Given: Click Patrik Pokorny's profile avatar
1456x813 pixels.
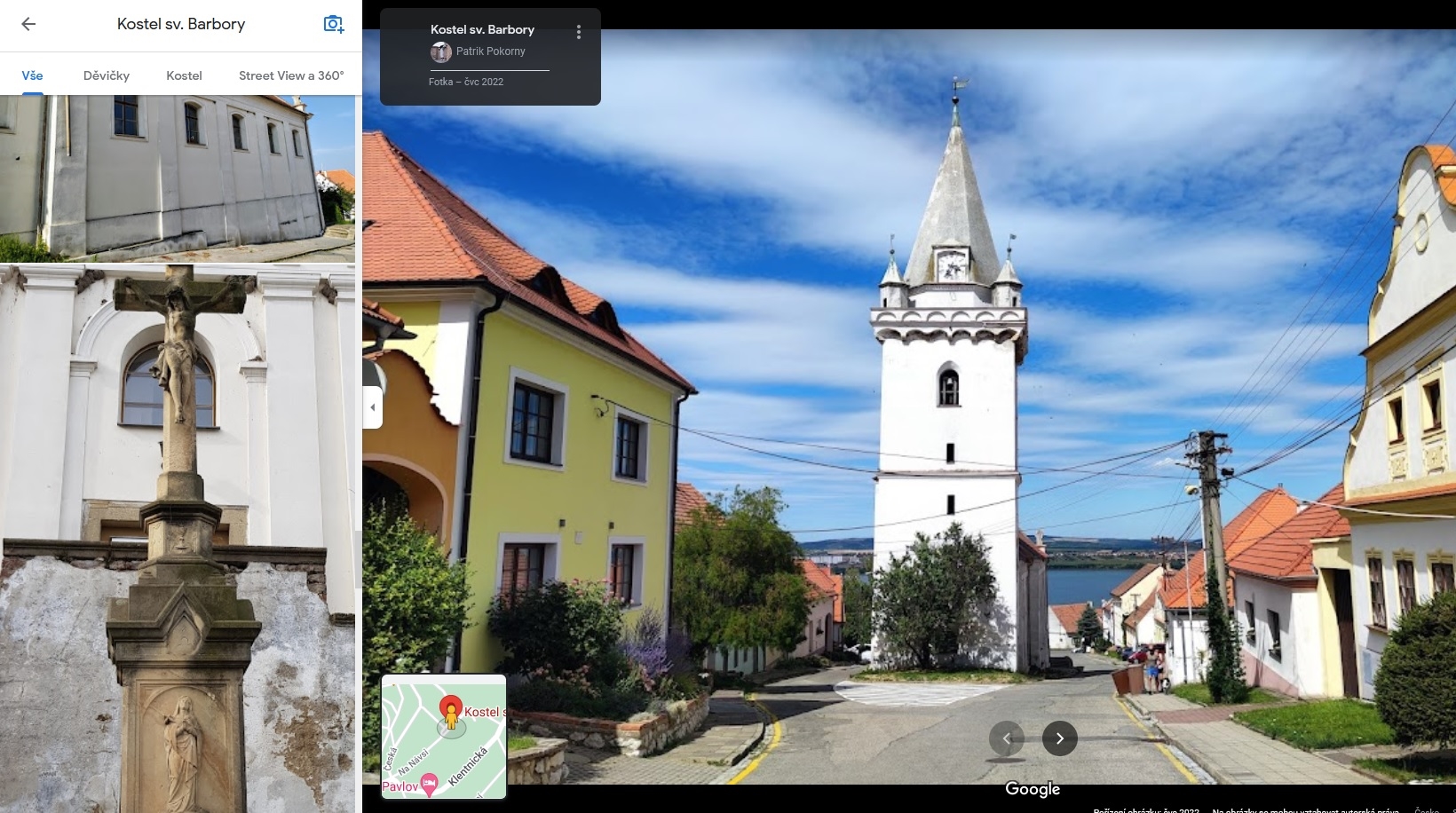Looking at the screenshot, I should tap(440, 52).
